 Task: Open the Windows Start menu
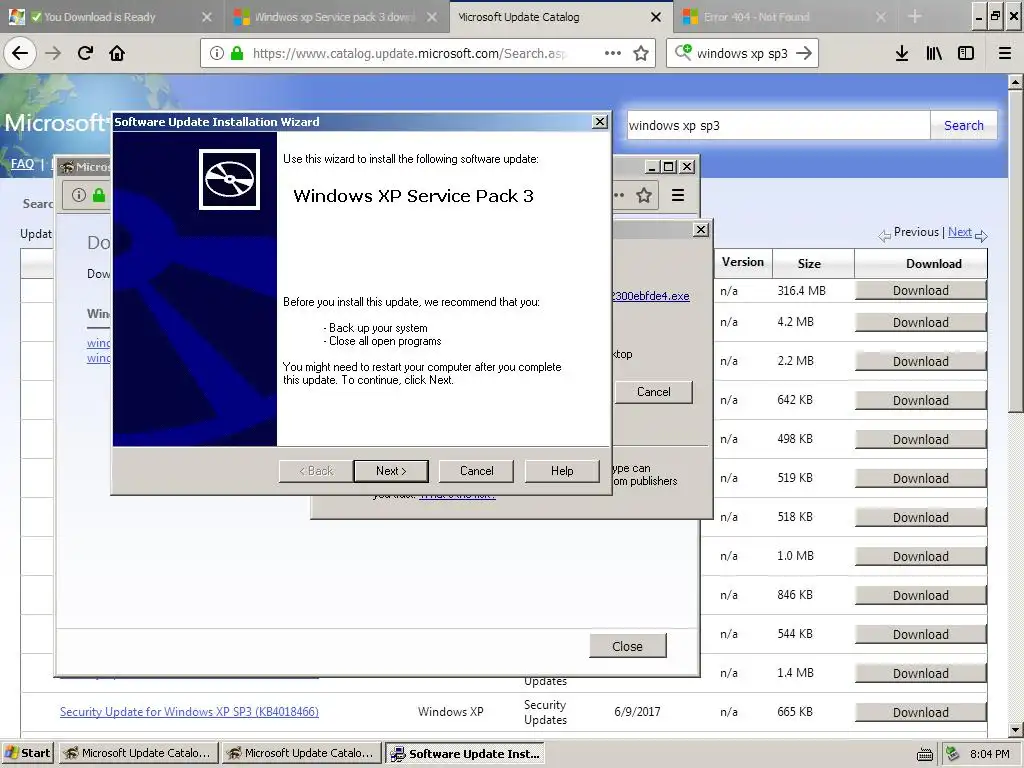pyautogui.click(x=28, y=754)
